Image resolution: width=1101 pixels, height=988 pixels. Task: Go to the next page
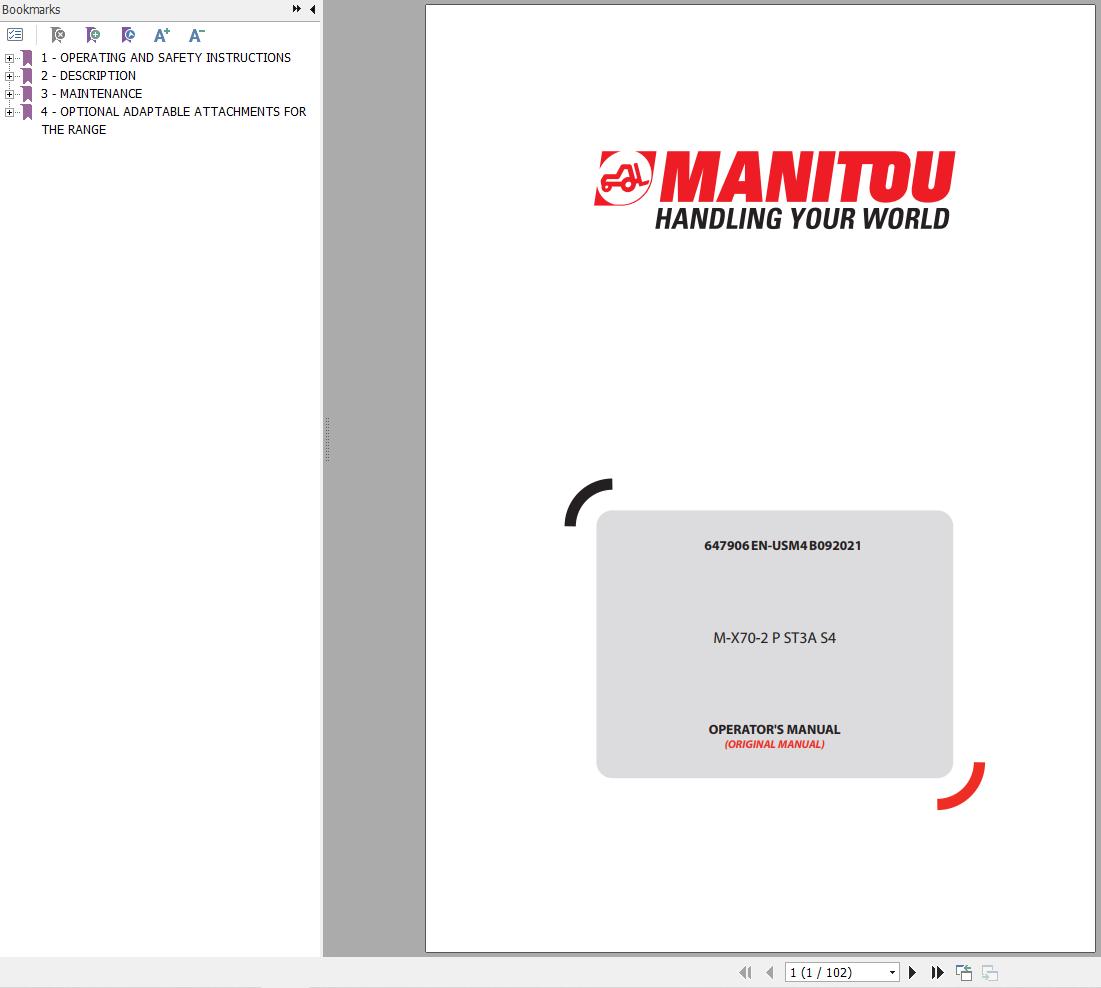912,973
